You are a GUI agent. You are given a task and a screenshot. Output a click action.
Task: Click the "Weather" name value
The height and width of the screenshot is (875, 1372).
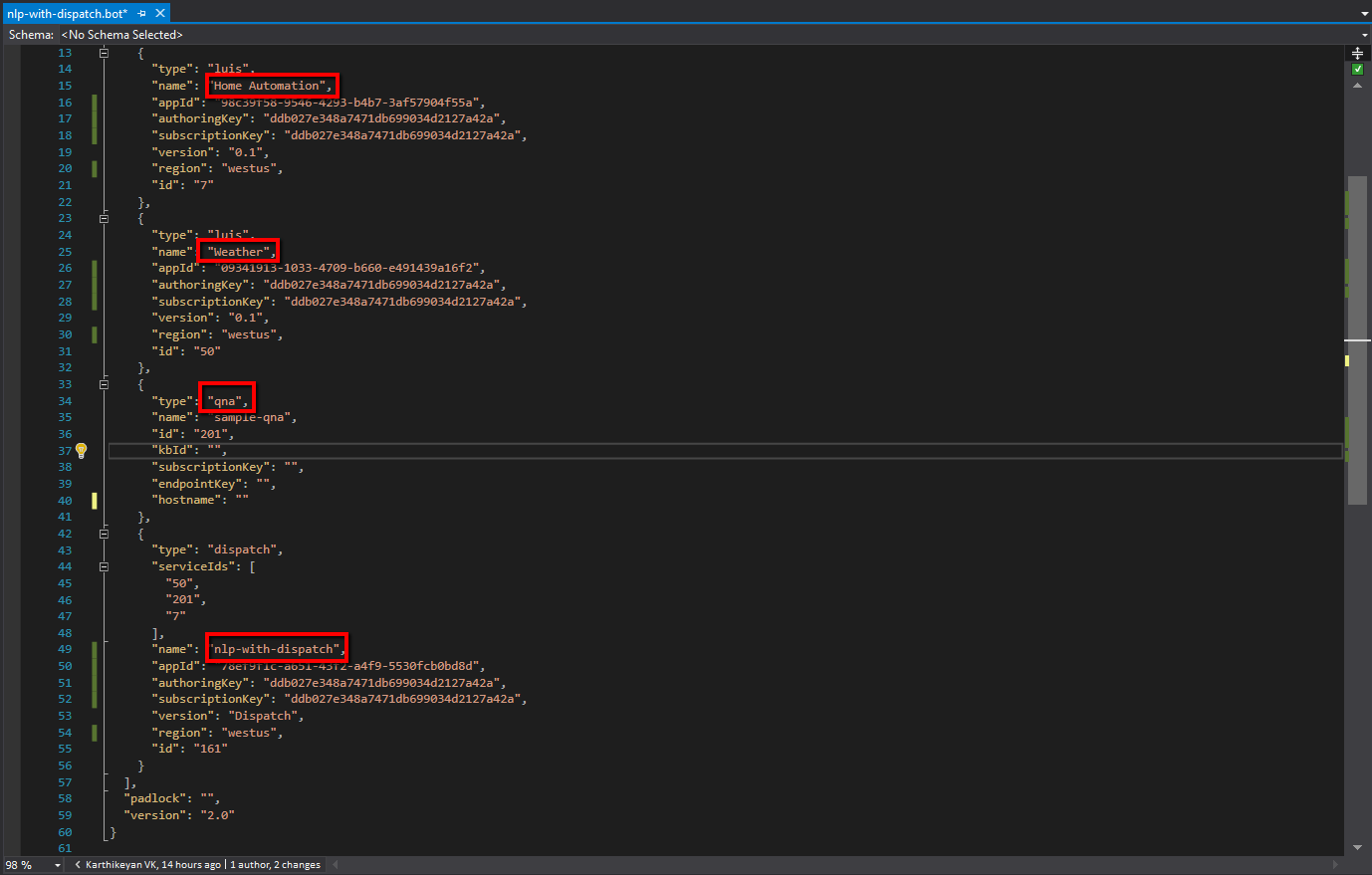pyautogui.click(x=239, y=252)
